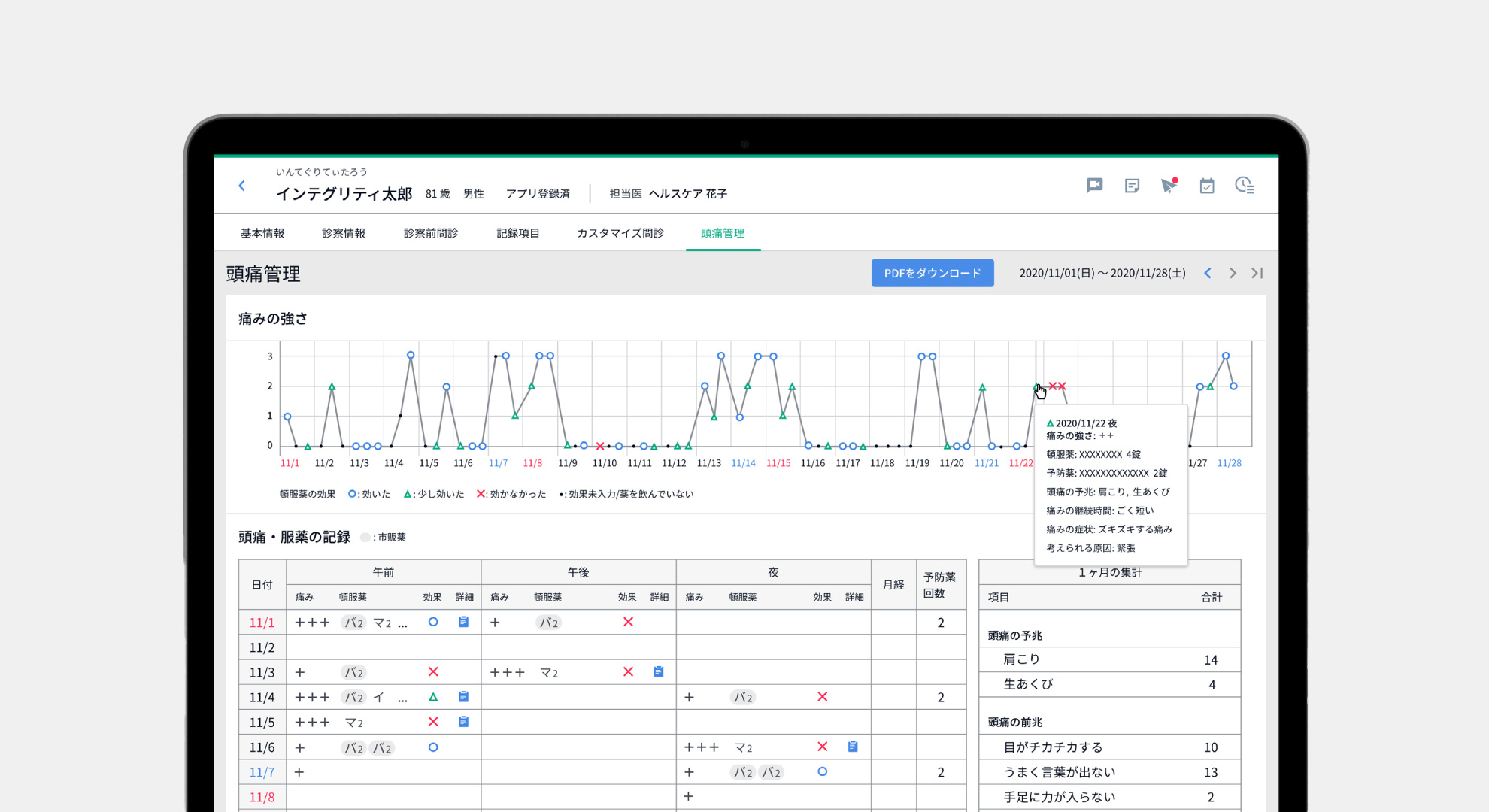Viewport: 1489px width, 812px height.
Task: Go to next date range
Action: [x=1233, y=273]
